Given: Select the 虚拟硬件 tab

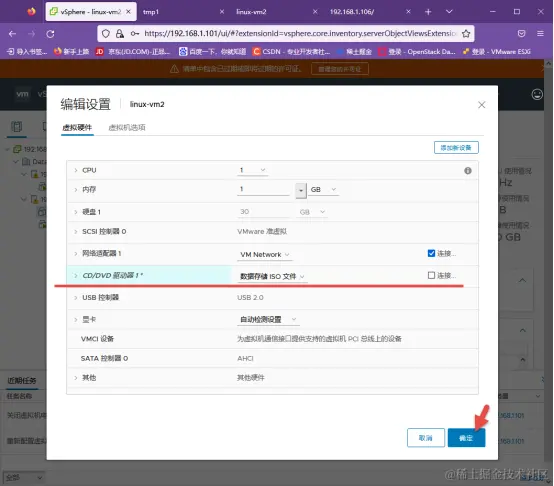Looking at the screenshot, I should (x=77, y=128).
